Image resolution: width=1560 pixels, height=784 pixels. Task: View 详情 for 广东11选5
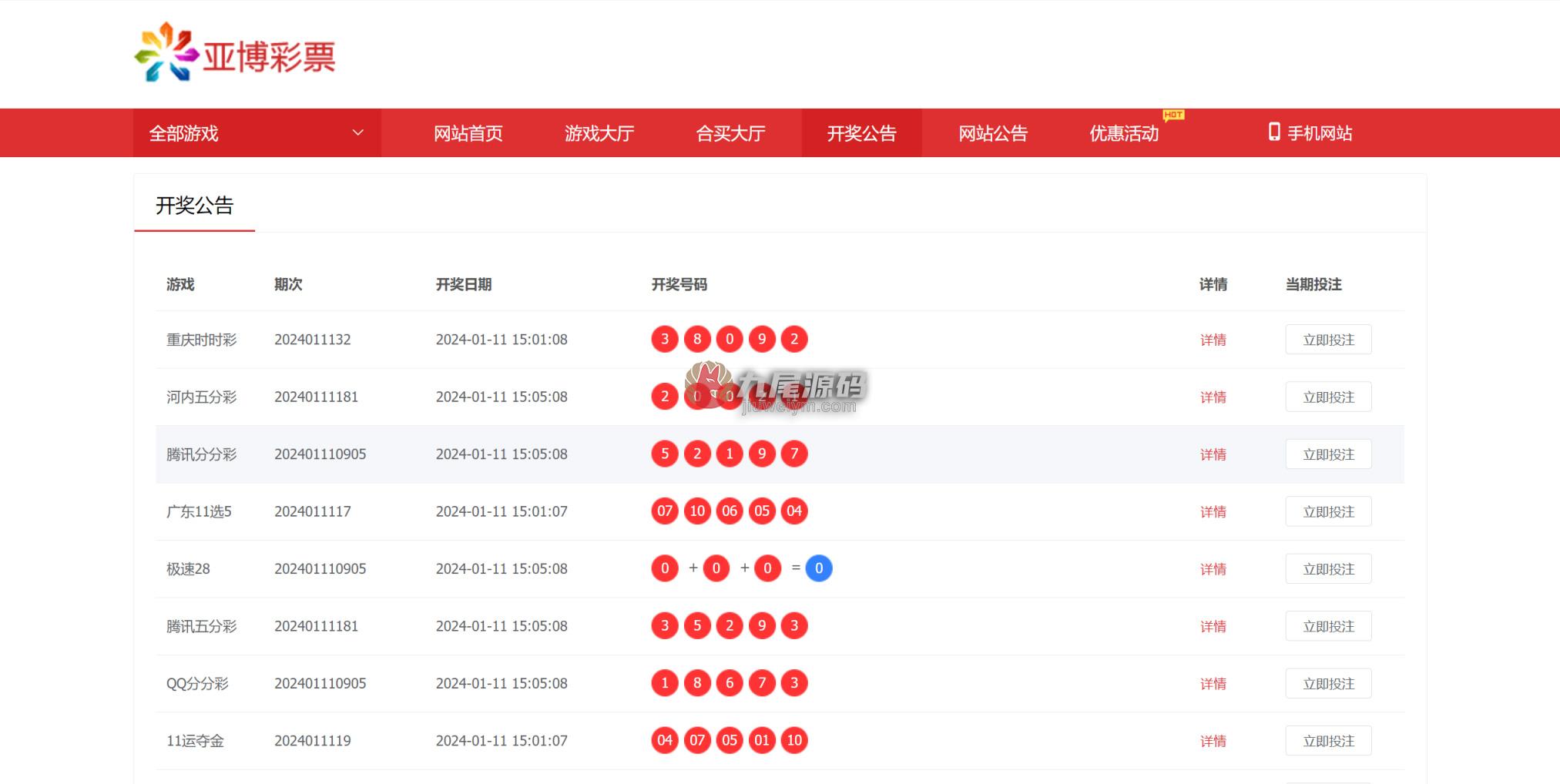(1213, 511)
